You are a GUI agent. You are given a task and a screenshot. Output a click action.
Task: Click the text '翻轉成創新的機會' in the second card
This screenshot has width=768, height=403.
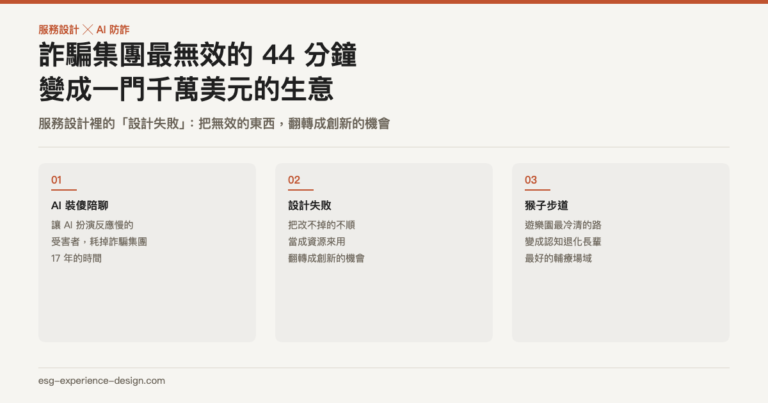pyautogui.click(x=326, y=258)
